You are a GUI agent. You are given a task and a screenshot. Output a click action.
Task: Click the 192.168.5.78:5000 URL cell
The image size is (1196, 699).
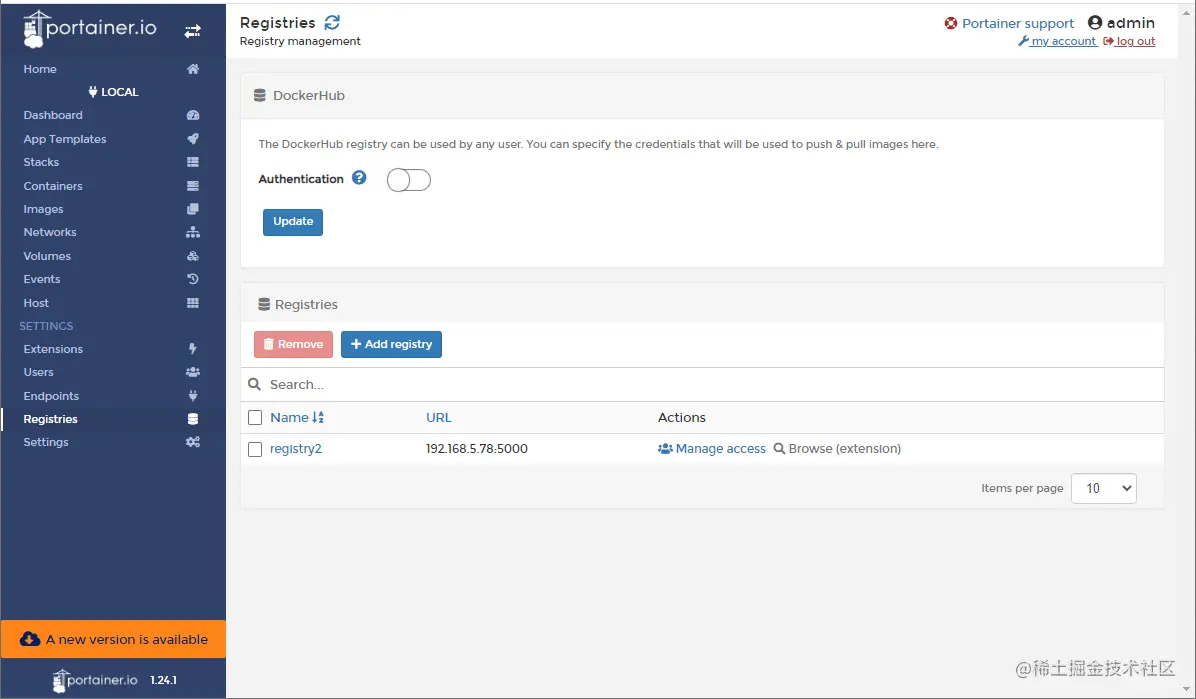[x=477, y=449]
